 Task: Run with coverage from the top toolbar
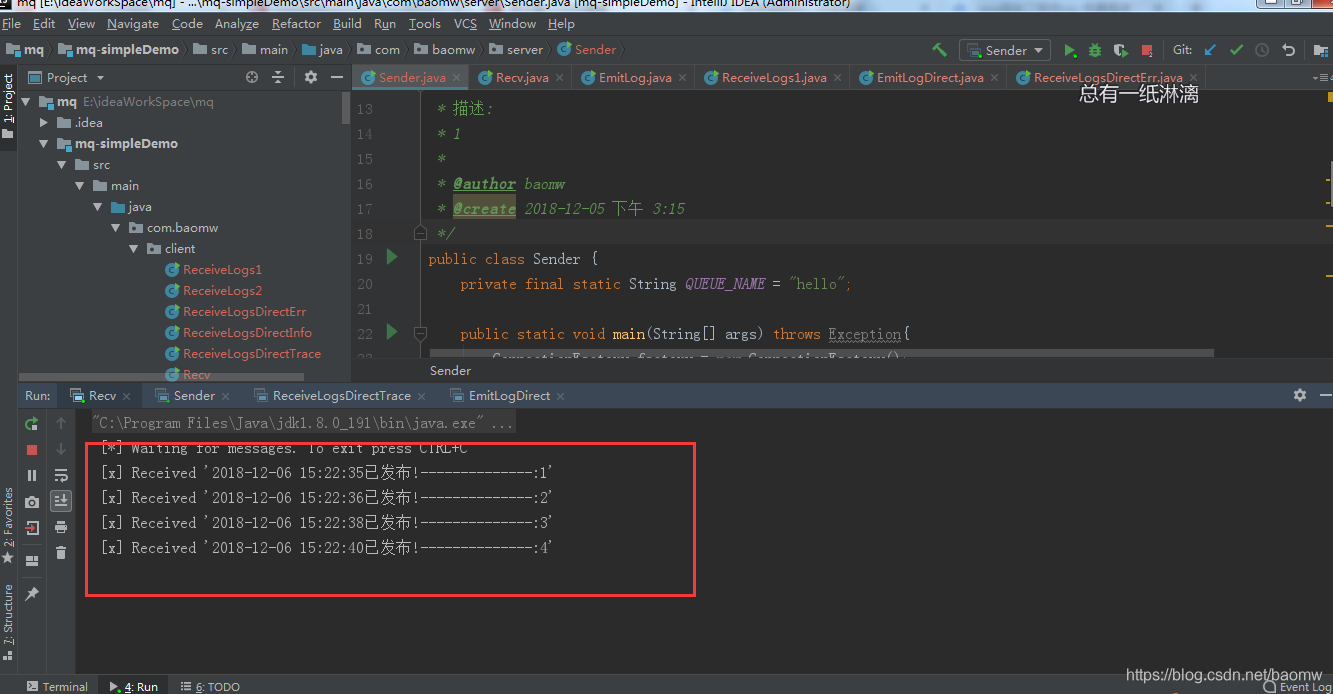(x=1121, y=50)
